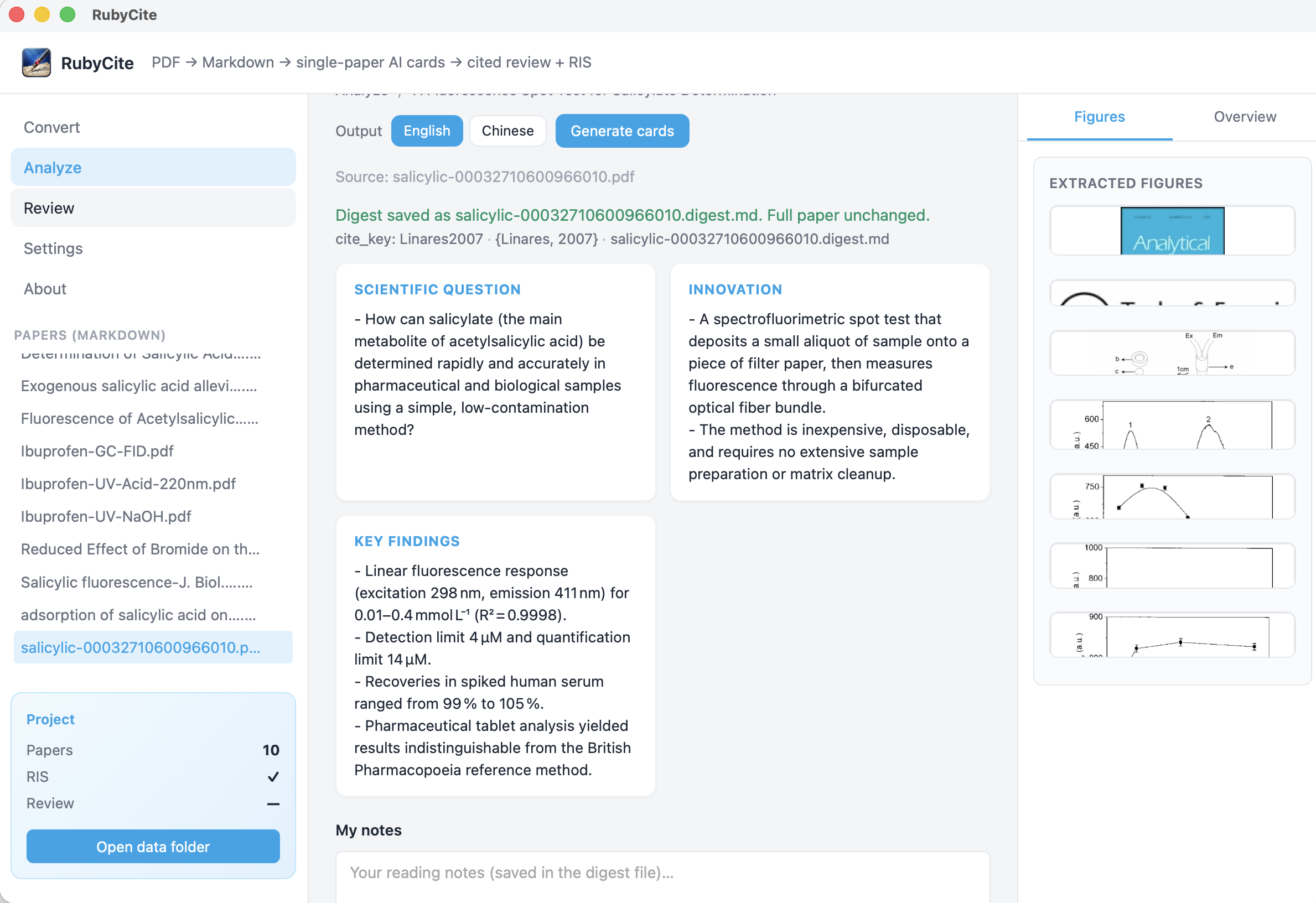Click the Project panel title
Screen dimensions: 1316x903
(x=50, y=719)
